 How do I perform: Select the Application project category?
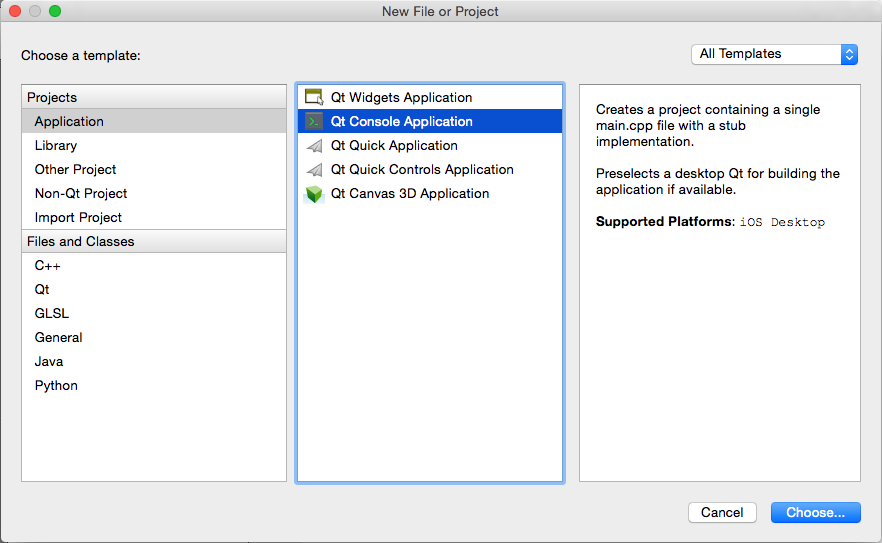pyautogui.click(x=154, y=122)
